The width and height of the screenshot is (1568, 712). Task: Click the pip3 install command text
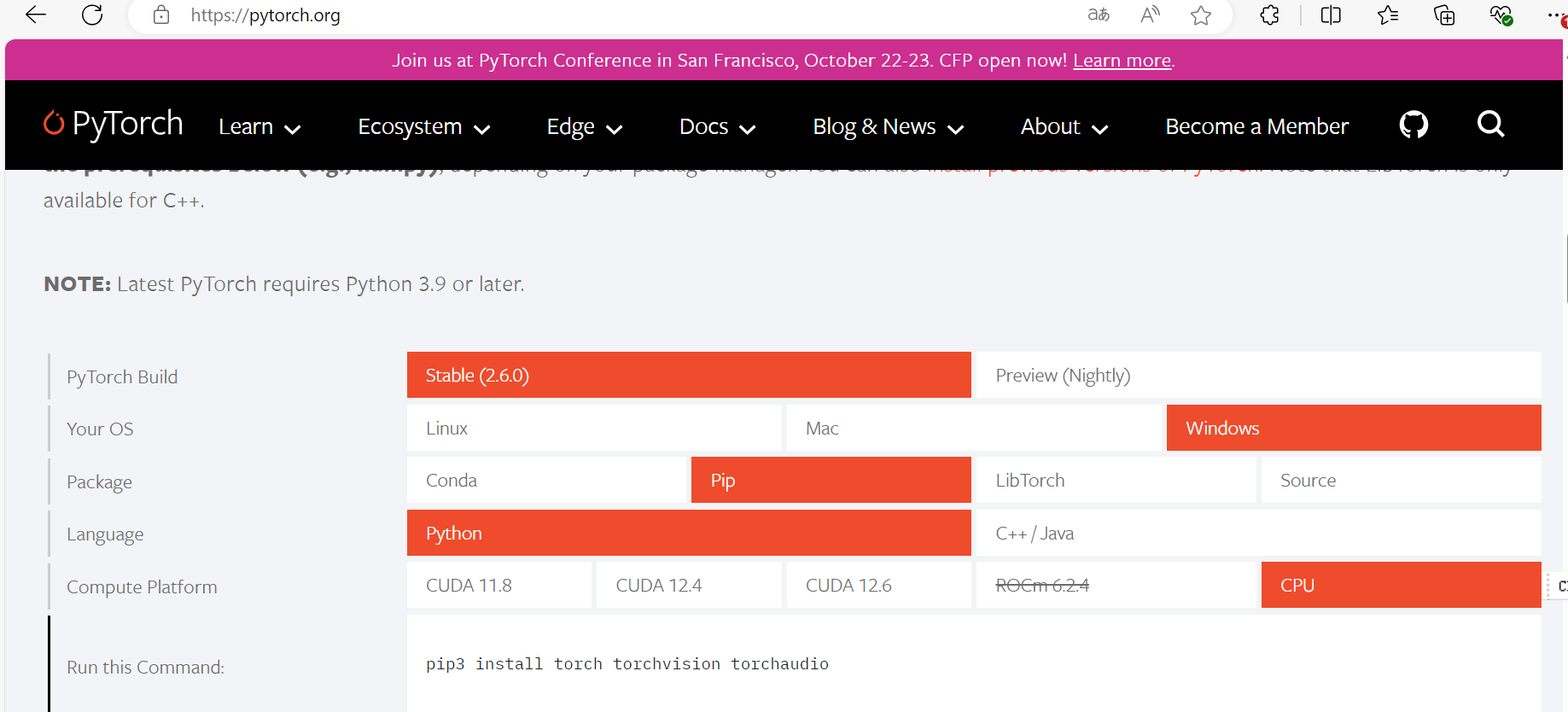tap(627, 663)
